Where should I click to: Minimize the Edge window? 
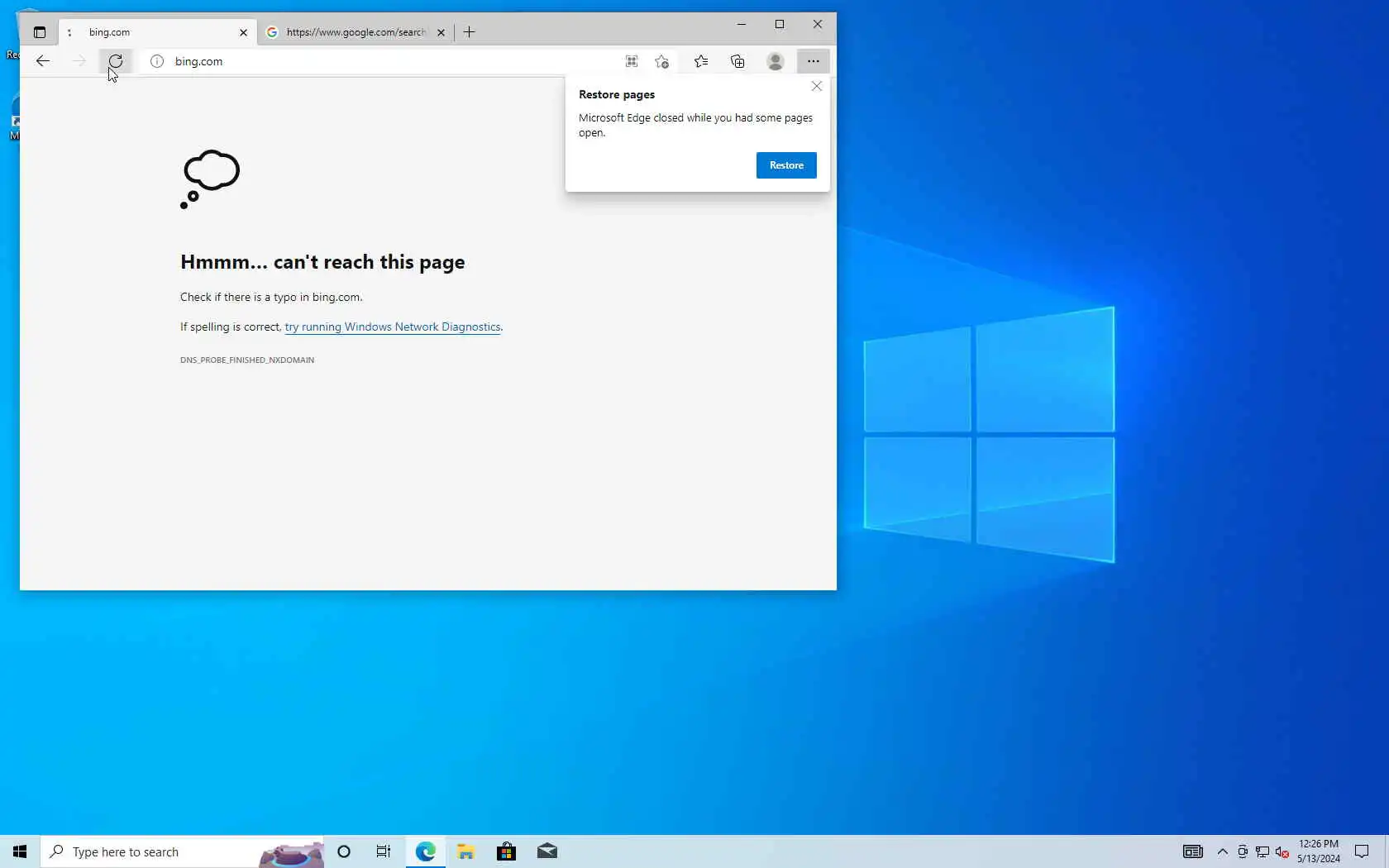coord(742,24)
